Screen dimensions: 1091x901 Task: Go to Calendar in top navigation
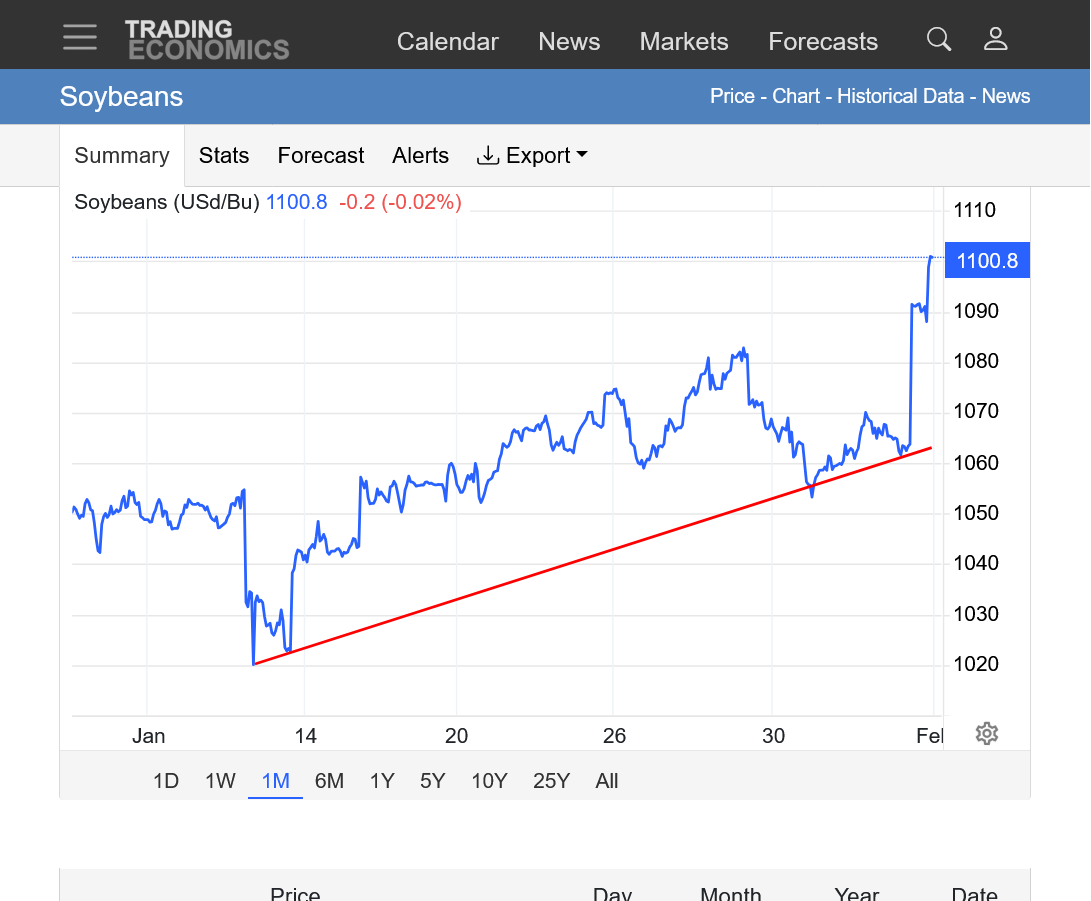[447, 42]
